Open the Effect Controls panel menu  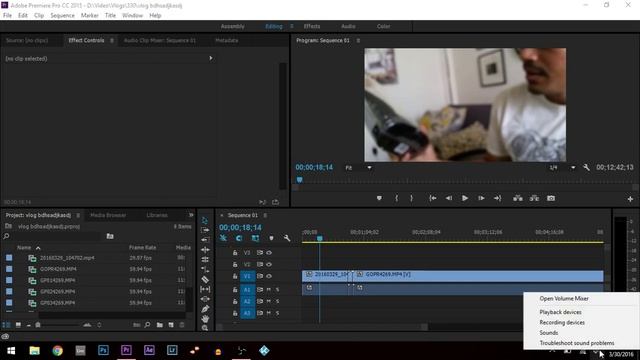(x=112, y=40)
